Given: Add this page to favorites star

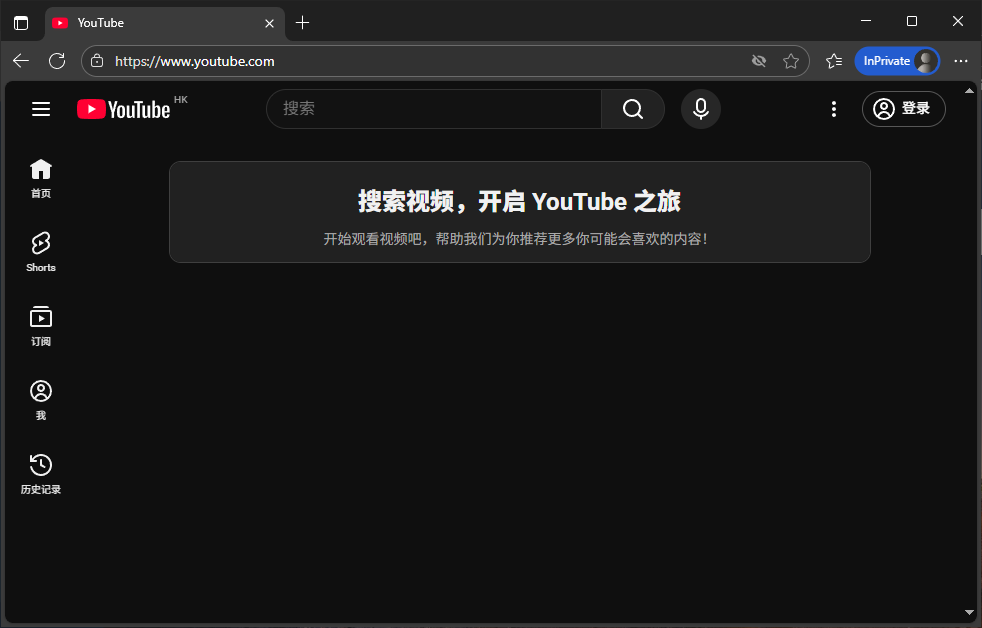Looking at the screenshot, I should [792, 61].
